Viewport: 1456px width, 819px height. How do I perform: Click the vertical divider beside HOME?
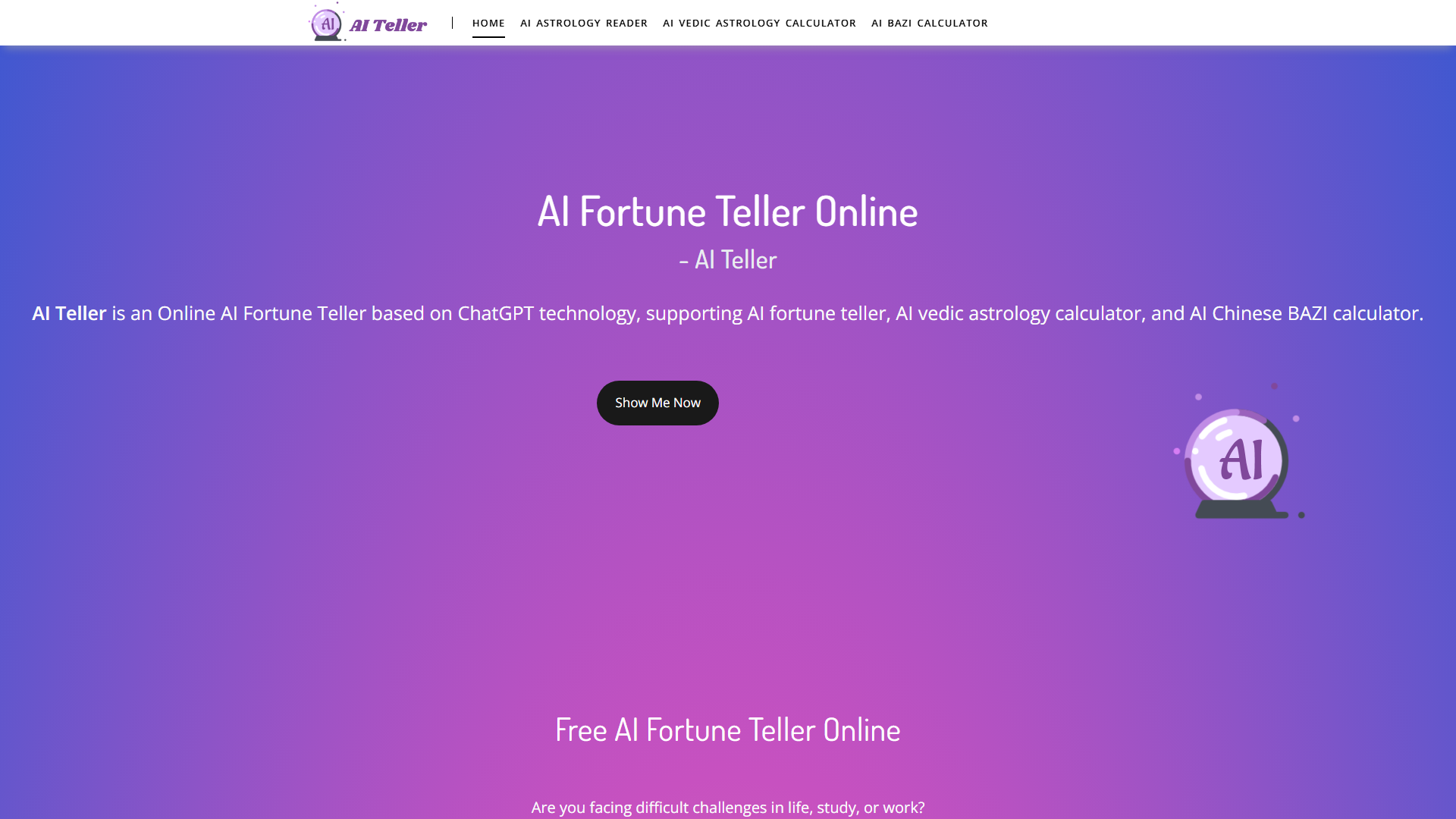(x=452, y=23)
